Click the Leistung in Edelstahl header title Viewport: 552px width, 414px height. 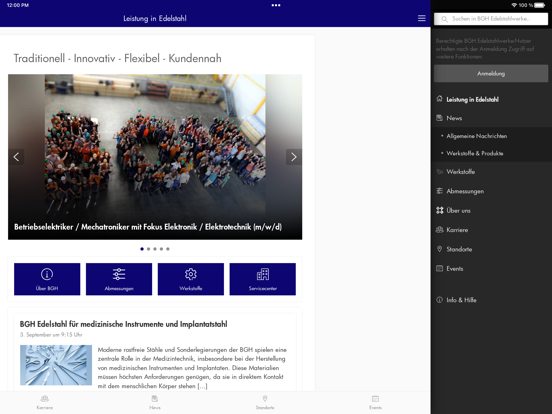coord(155,19)
